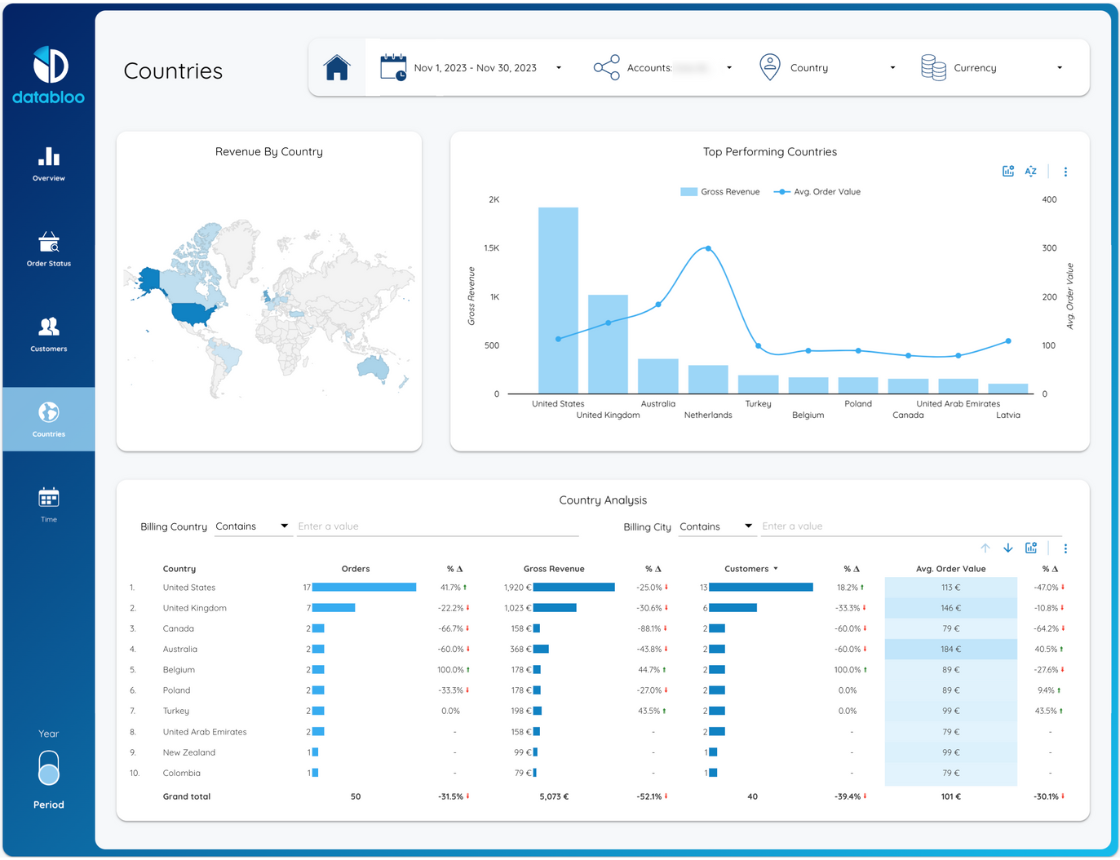This screenshot has height=860, width=1120.
Task: Click drill-down arrow in Country Analysis table
Action: pyautogui.click(x=1008, y=548)
